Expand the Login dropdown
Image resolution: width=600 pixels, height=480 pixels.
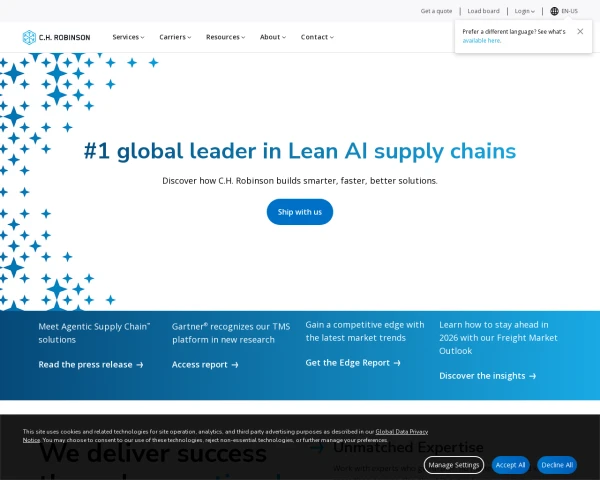525,11
